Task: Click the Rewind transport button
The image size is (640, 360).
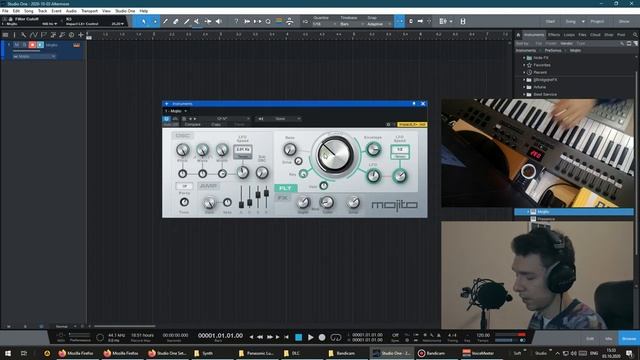Action: coord(260,337)
